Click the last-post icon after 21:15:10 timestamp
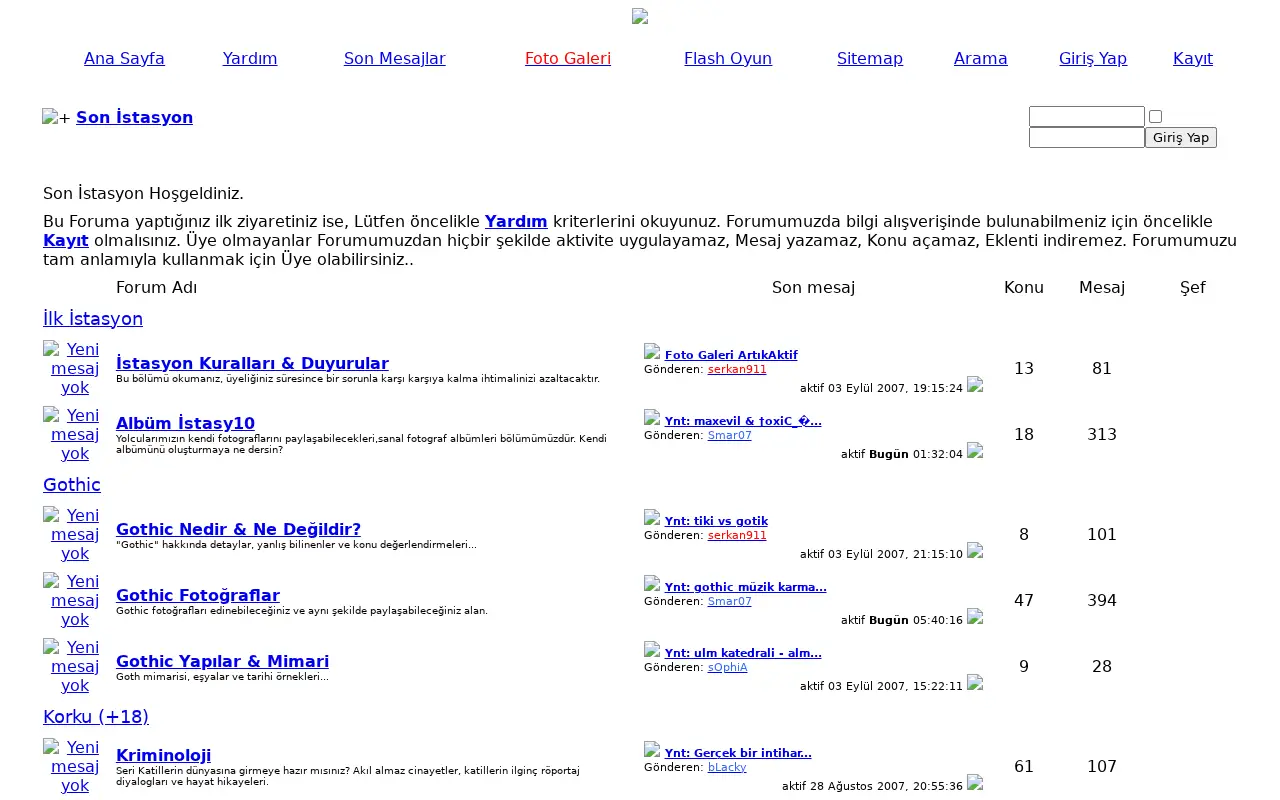Screen dimensions: 1280x800 pyautogui.click(x=975, y=551)
